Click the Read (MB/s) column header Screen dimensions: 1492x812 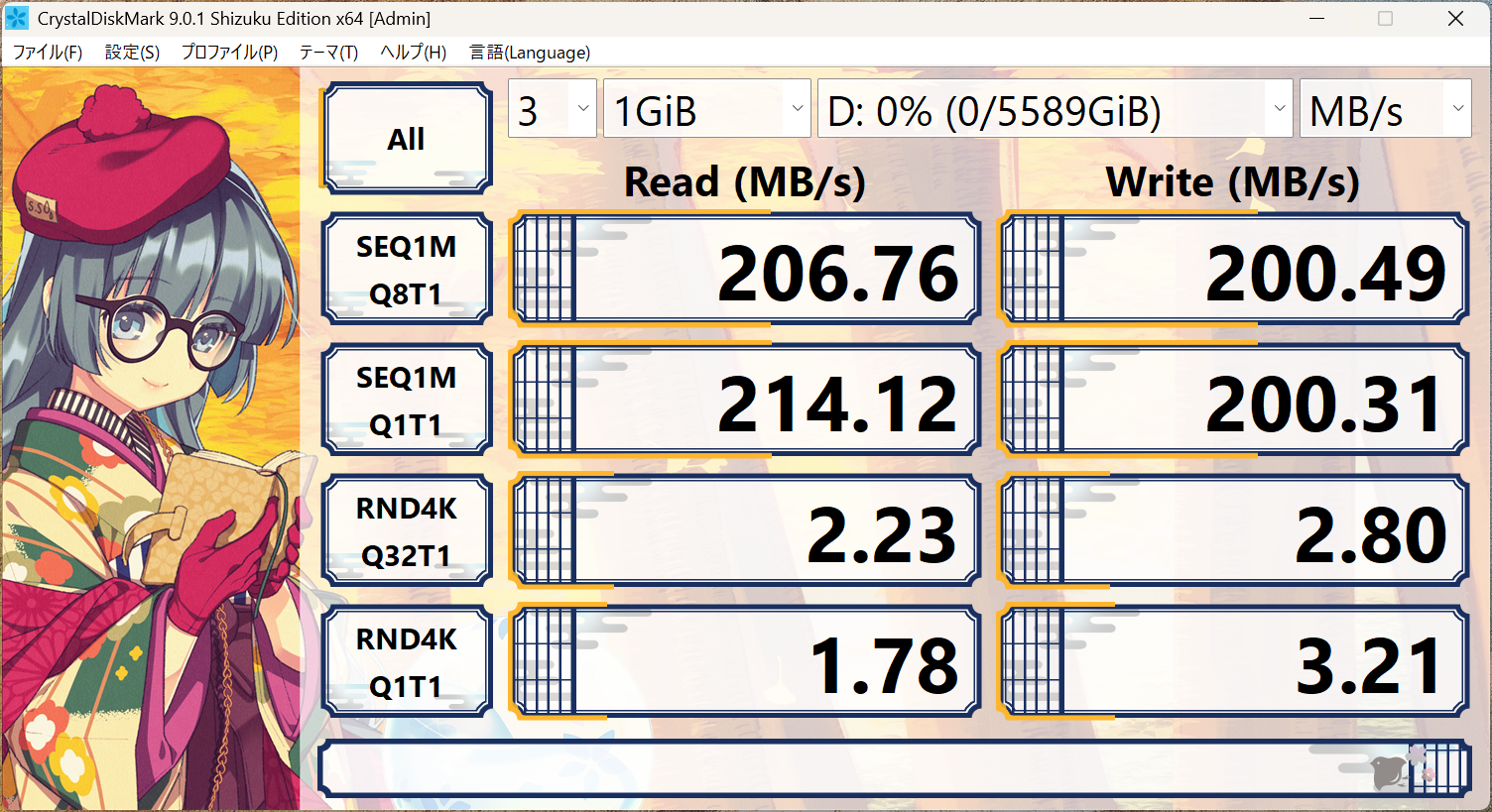pos(744,181)
